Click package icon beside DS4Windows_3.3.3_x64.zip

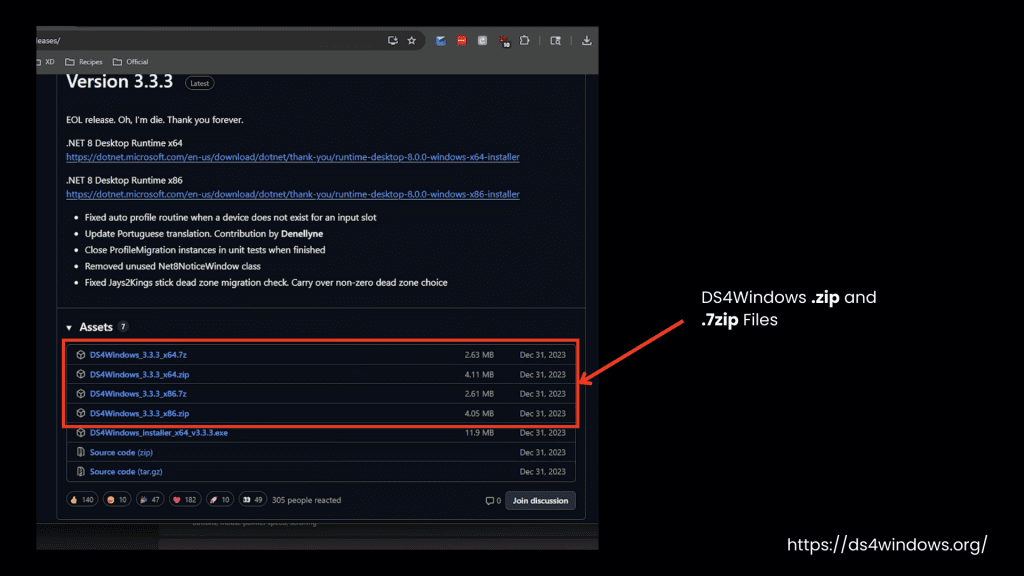click(x=81, y=374)
